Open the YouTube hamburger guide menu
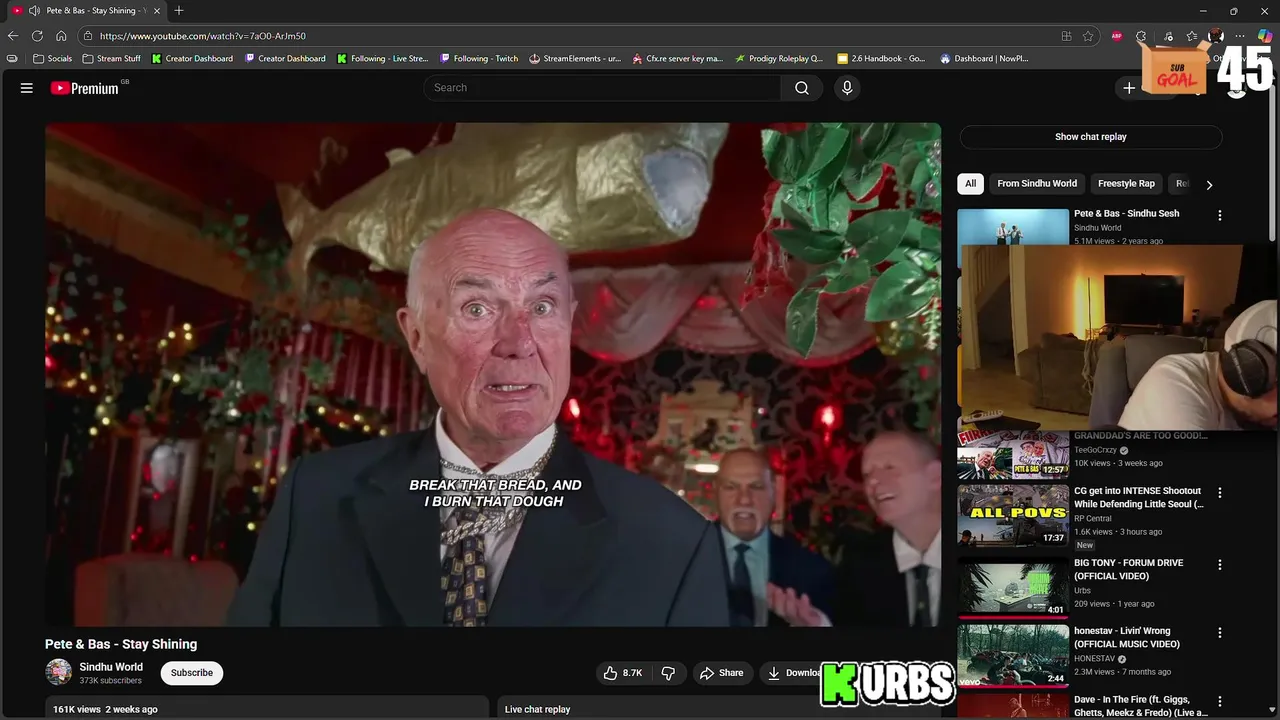The image size is (1280, 720). pos(27,88)
